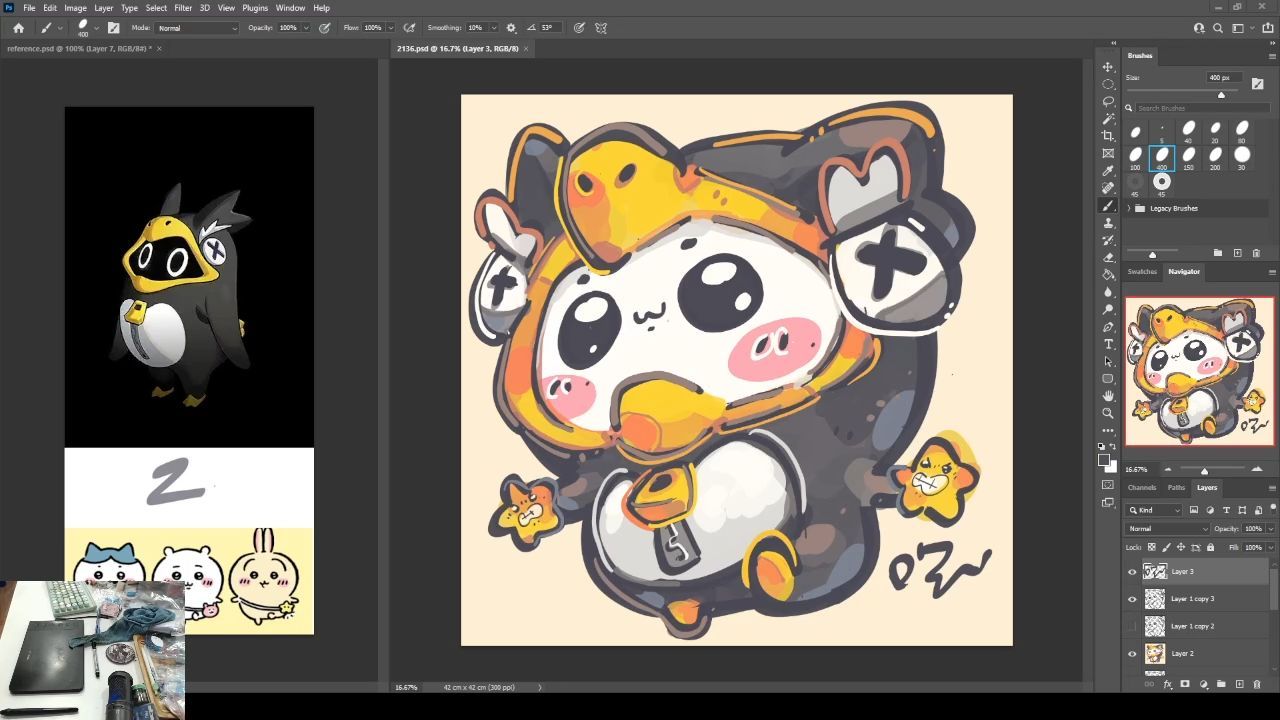Select the Eyedropper tool

(x=1108, y=171)
